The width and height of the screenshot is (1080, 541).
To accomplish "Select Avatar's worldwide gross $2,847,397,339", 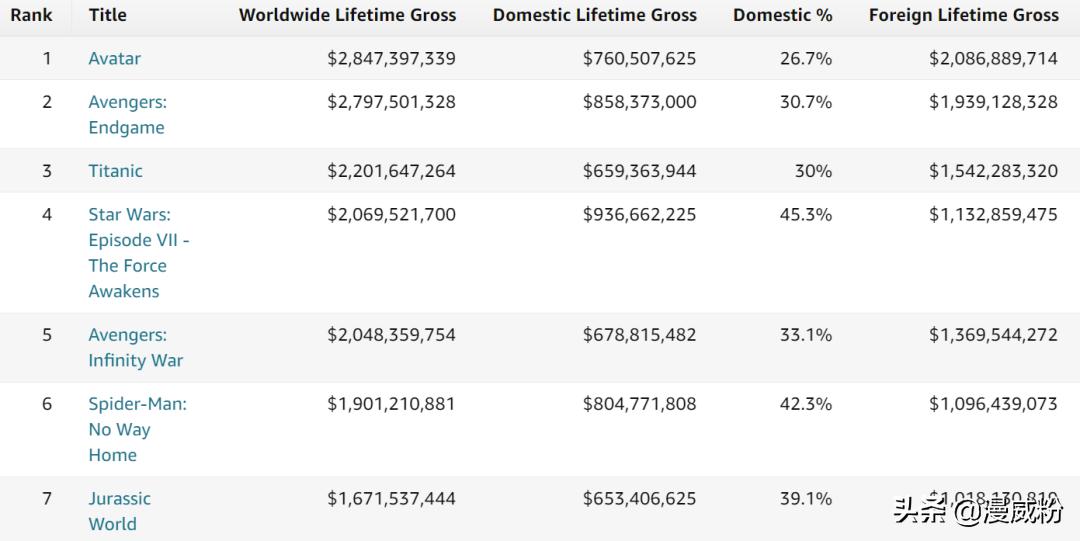I will [391, 58].
